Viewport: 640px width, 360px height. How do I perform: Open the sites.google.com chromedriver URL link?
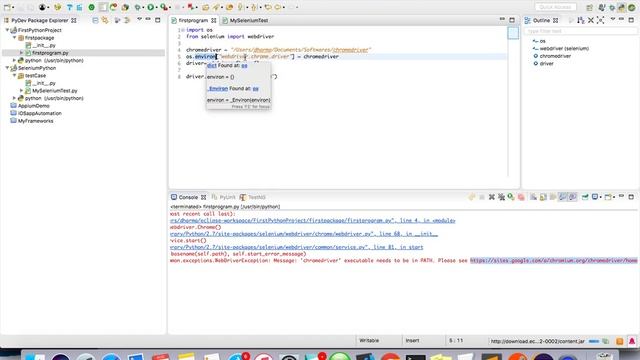[x=553, y=260]
